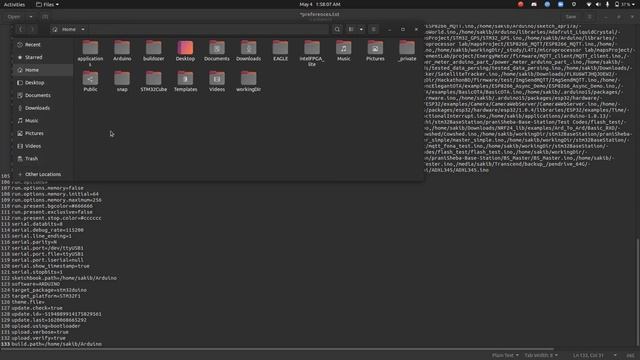The height and width of the screenshot is (360, 640).
Task: Select Pictures in sidebar
Action: click(x=42, y=133)
